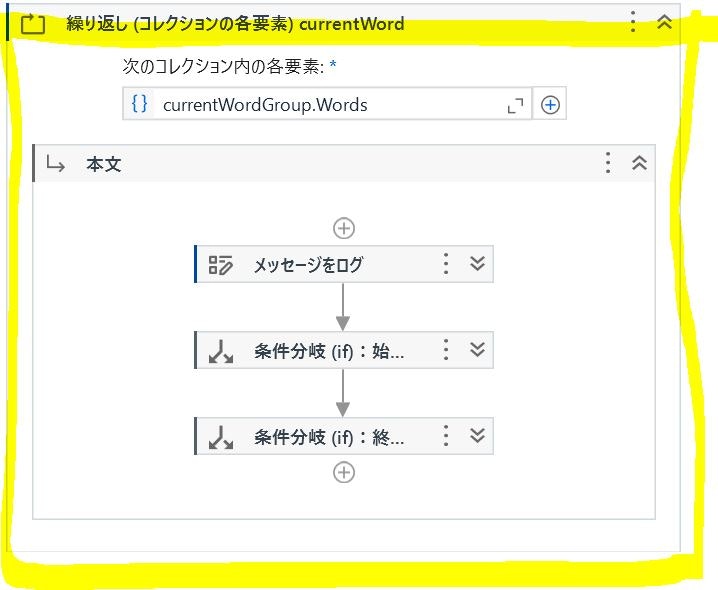Collapse the 本文 body container
Image resolution: width=718 pixels, height=590 pixels.
[639, 163]
